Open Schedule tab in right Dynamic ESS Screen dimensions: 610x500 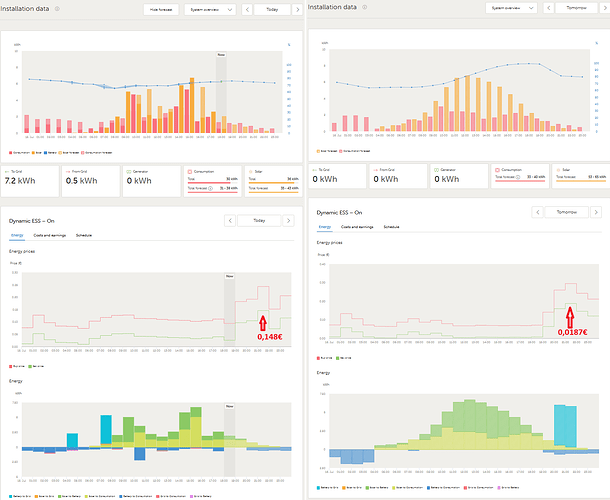coord(391,227)
